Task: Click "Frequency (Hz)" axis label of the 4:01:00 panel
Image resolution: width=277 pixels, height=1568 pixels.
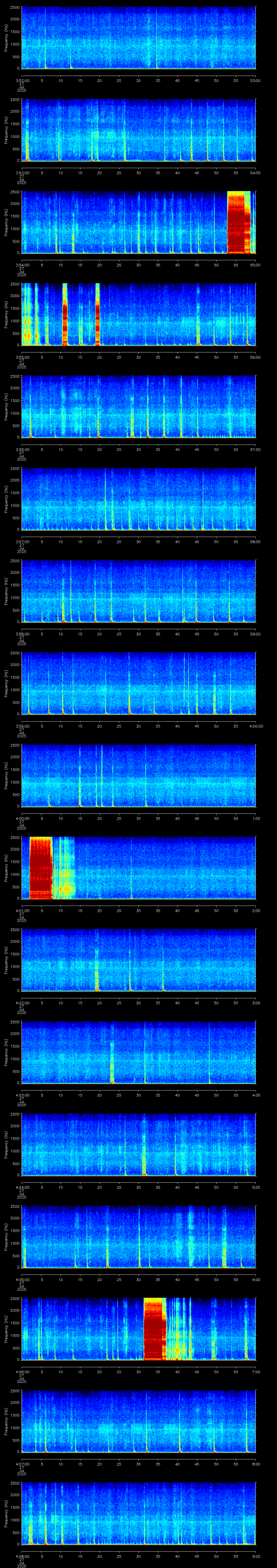Action: [x=7, y=868]
